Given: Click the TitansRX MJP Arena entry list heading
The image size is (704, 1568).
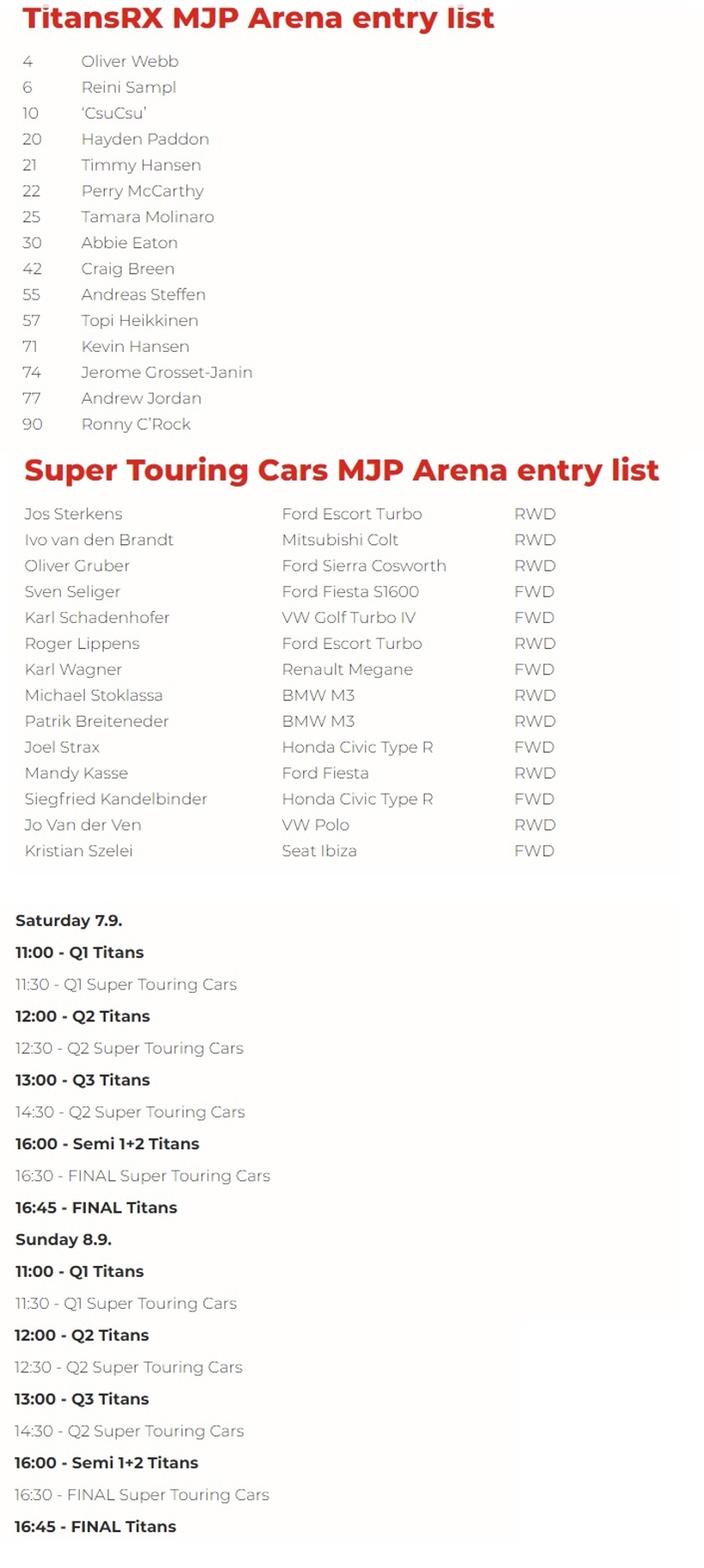Looking at the screenshot, I should pyautogui.click(x=258, y=18).
